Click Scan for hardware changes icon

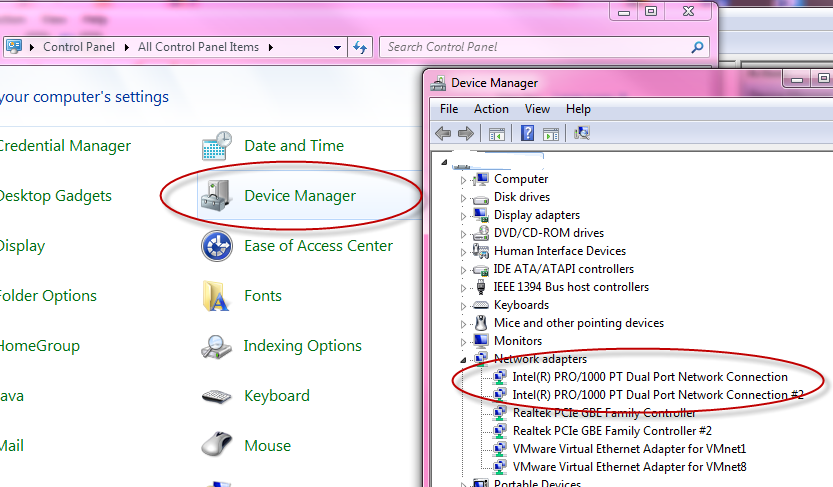(x=582, y=133)
